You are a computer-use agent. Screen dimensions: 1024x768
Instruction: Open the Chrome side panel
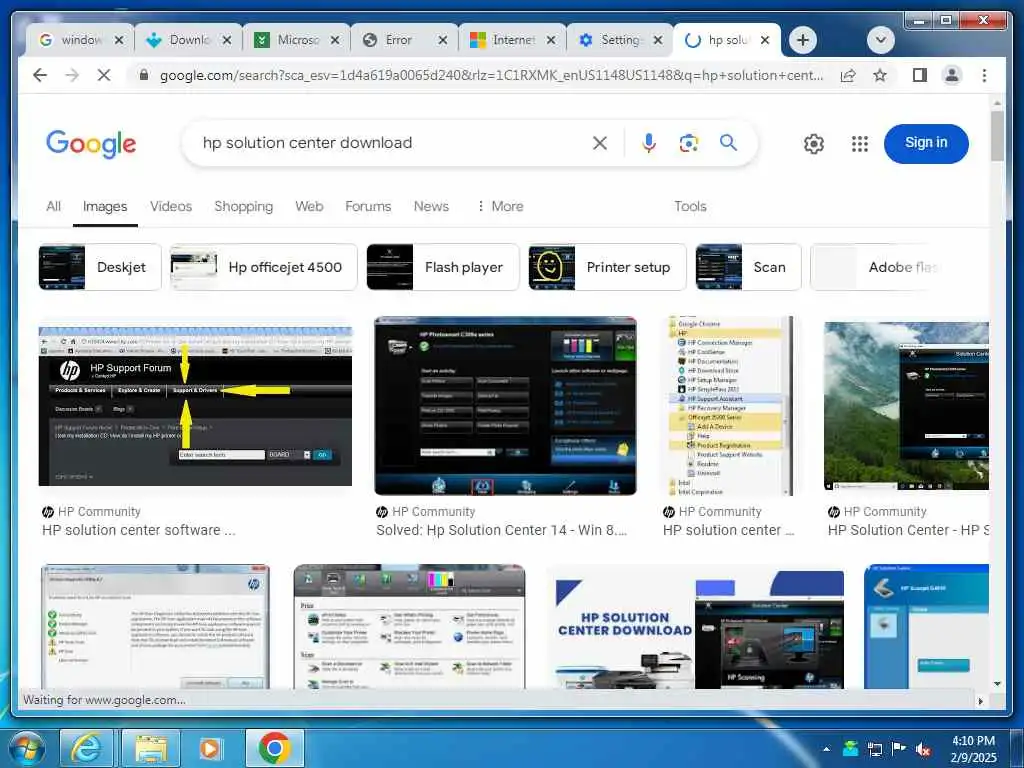[x=920, y=75]
